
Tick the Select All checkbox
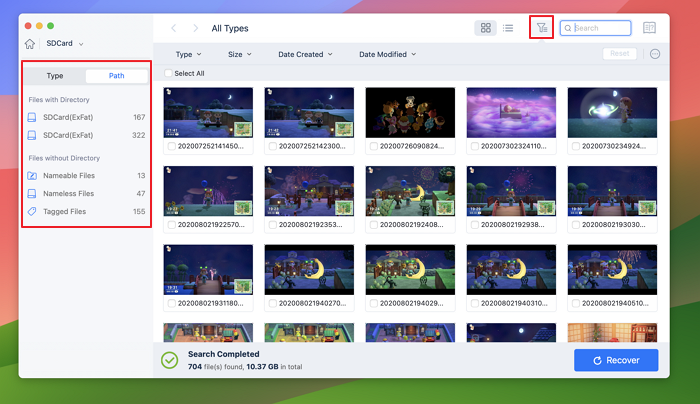[x=168, y=73]
